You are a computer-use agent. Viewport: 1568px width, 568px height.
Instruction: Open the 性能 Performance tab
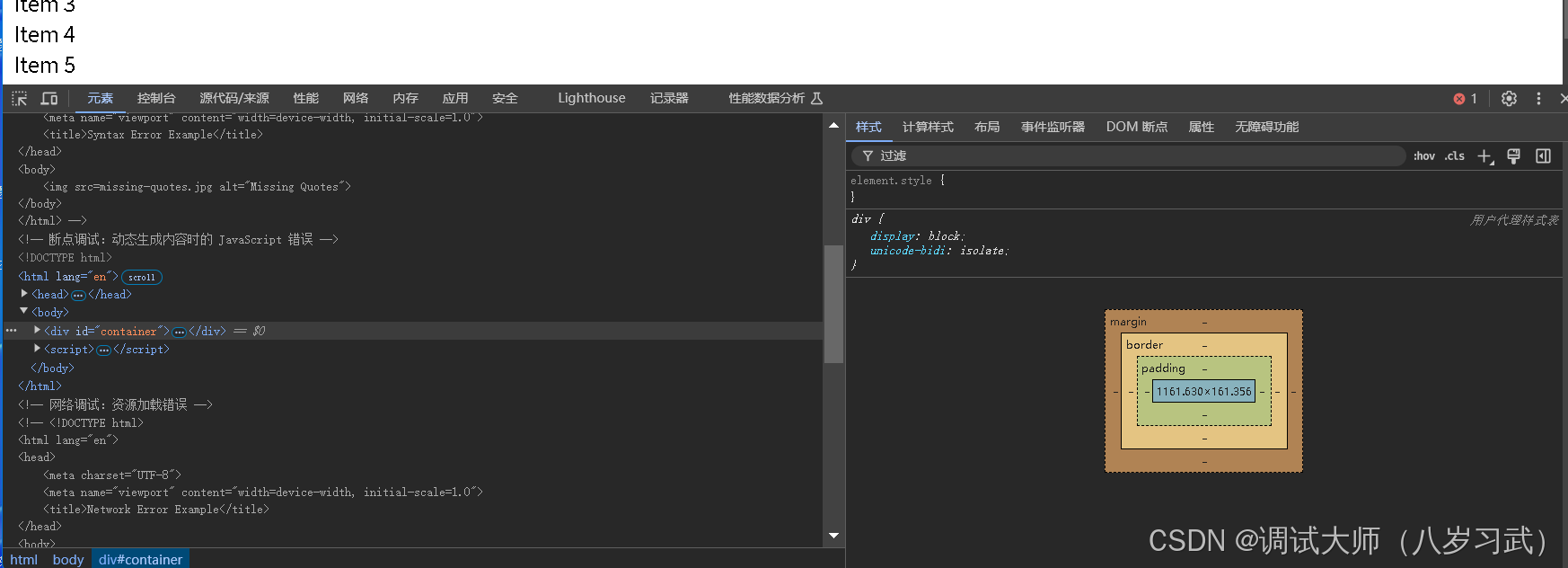[x=306, y=98]
